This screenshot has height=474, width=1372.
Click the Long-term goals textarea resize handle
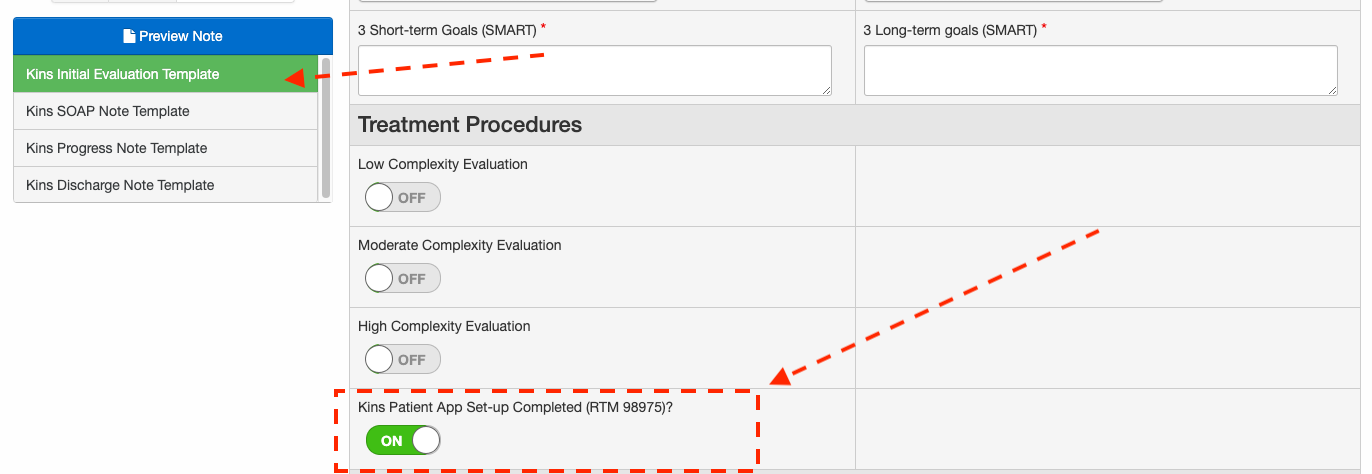(1332, 90)
